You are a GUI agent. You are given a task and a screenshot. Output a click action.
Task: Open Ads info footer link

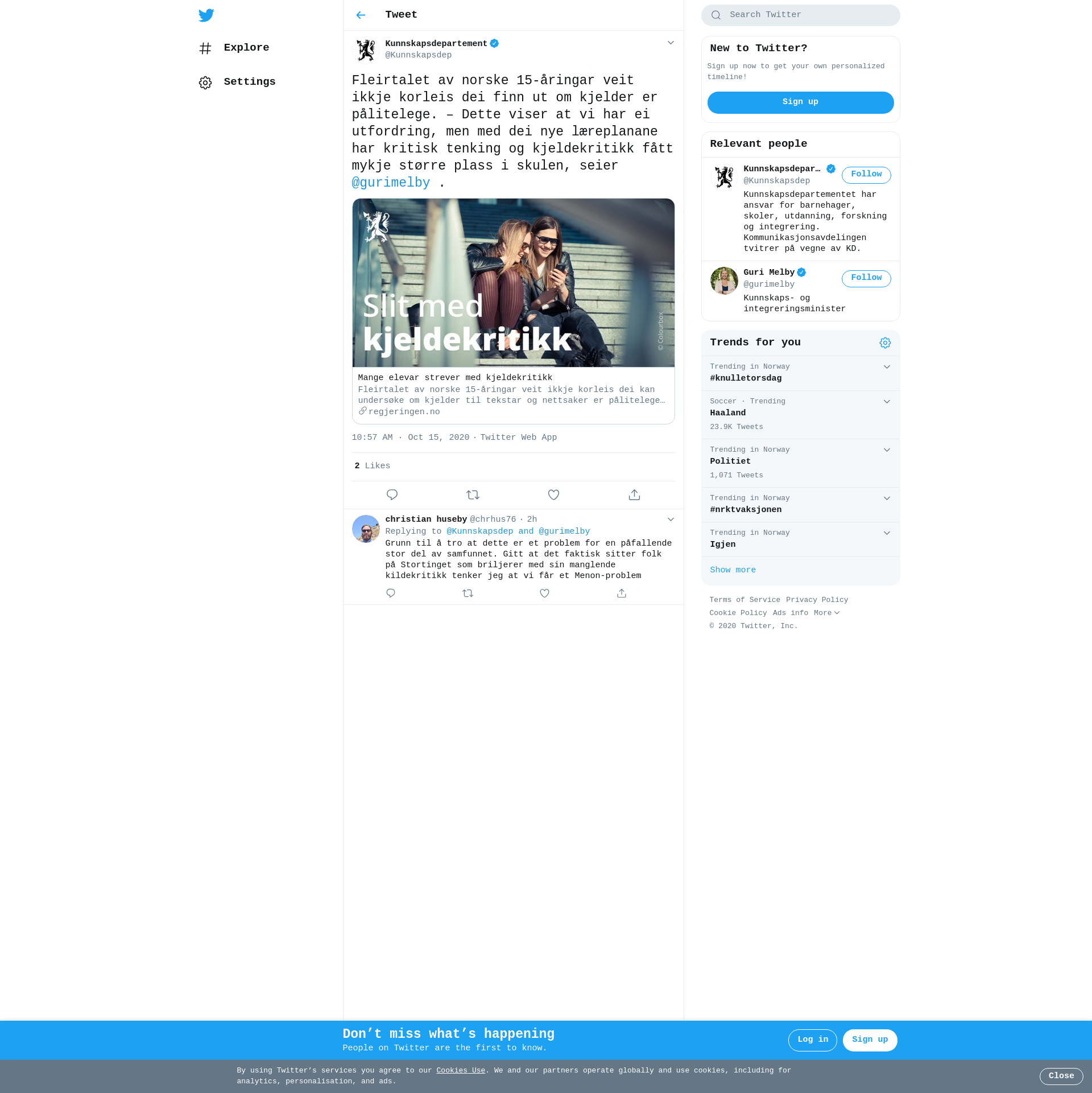tap(790, 613)
